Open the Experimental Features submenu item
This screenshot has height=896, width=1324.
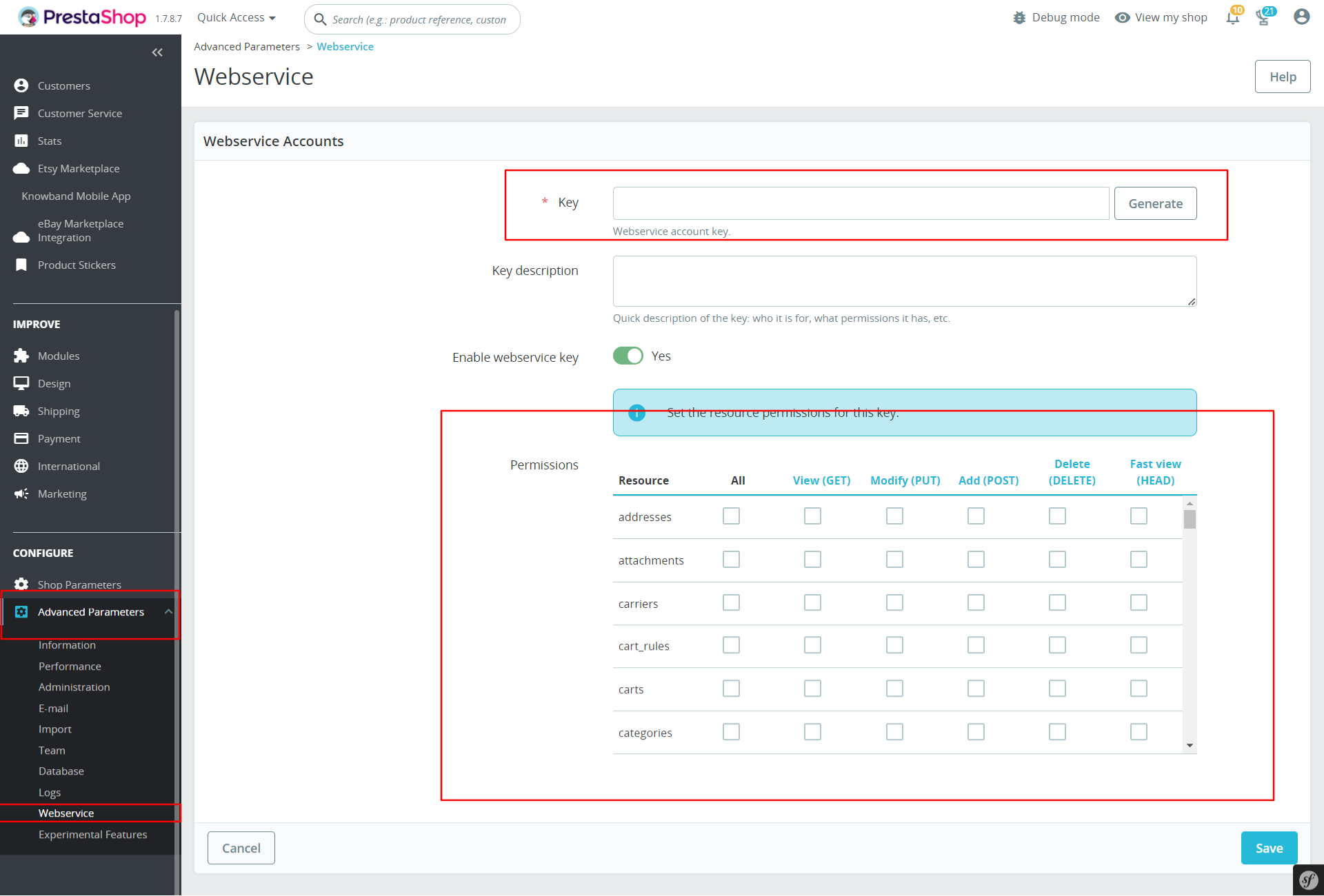[92, 835]
